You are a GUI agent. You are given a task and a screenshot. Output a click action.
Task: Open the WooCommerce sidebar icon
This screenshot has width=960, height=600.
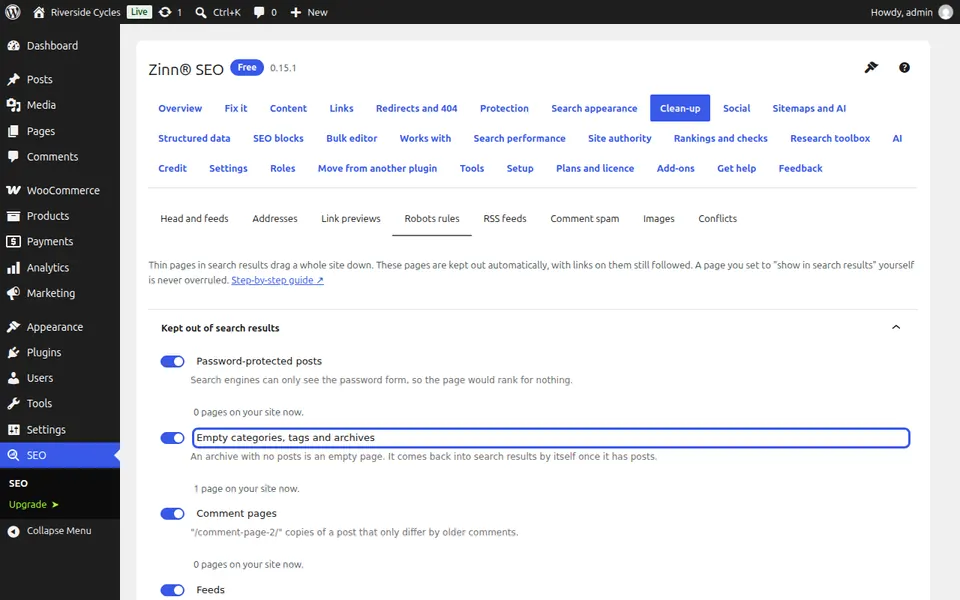[x=13, y=190]
